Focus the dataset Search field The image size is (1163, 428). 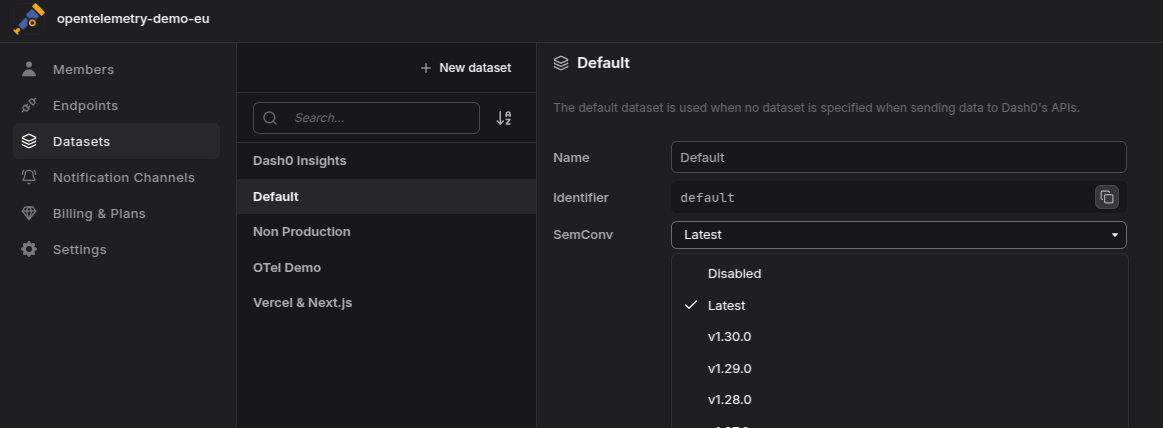[366, 118]
